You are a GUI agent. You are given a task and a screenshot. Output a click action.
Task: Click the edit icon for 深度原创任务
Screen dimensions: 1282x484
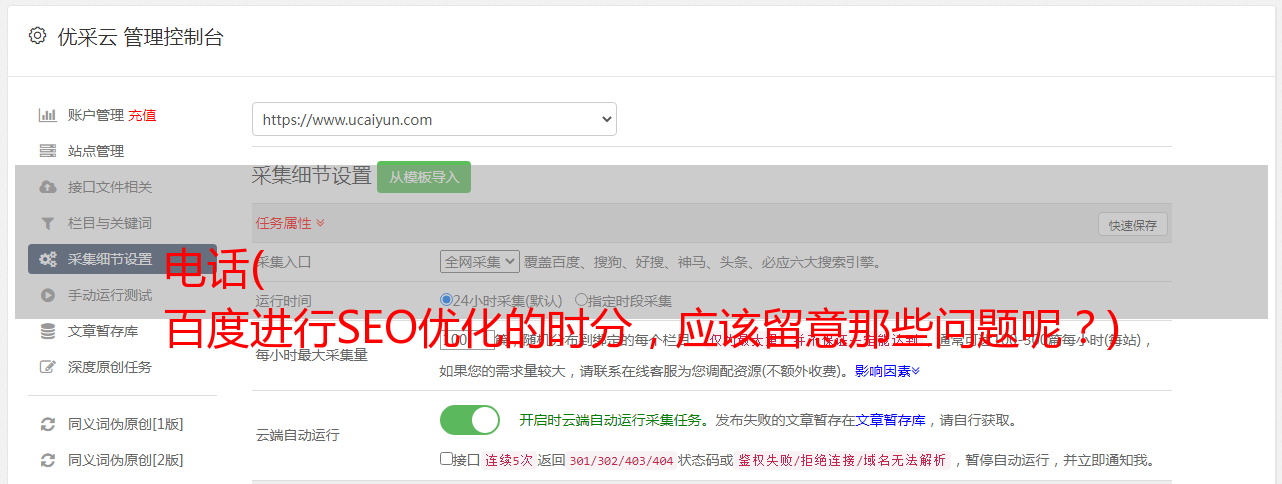47,367
